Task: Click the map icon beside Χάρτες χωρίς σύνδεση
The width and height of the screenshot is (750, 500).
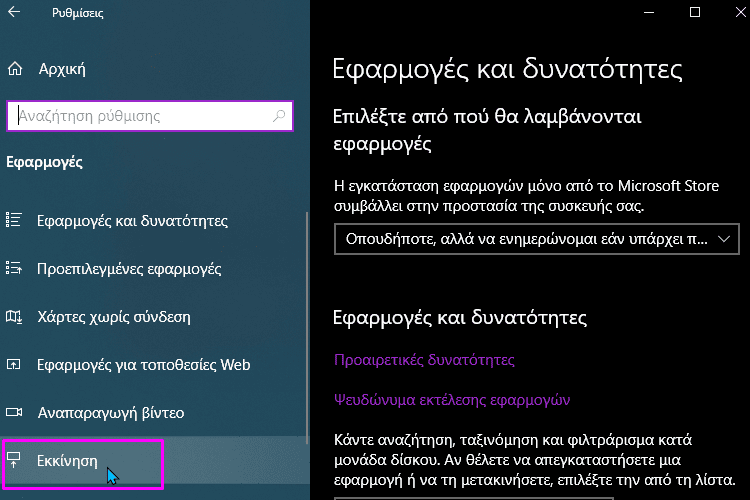Action: point(13,316)
